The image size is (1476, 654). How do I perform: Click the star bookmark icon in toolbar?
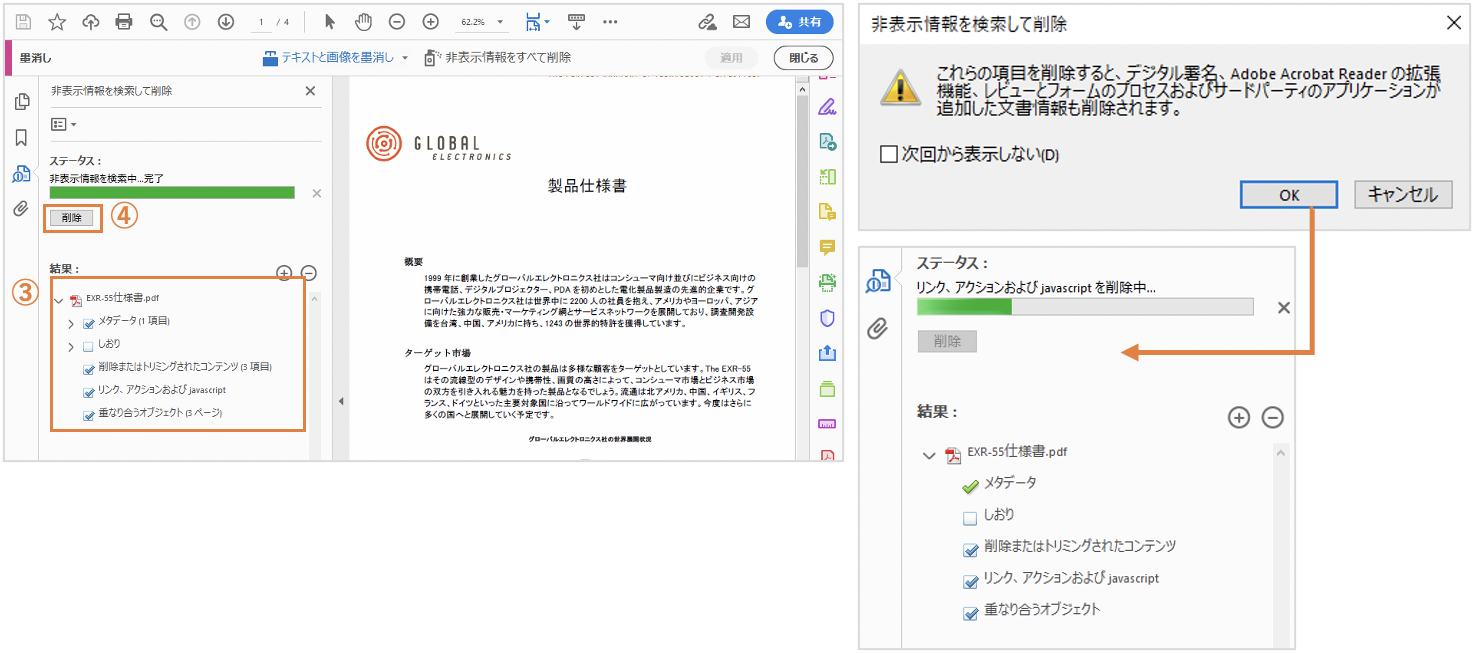tap(57, 21)
